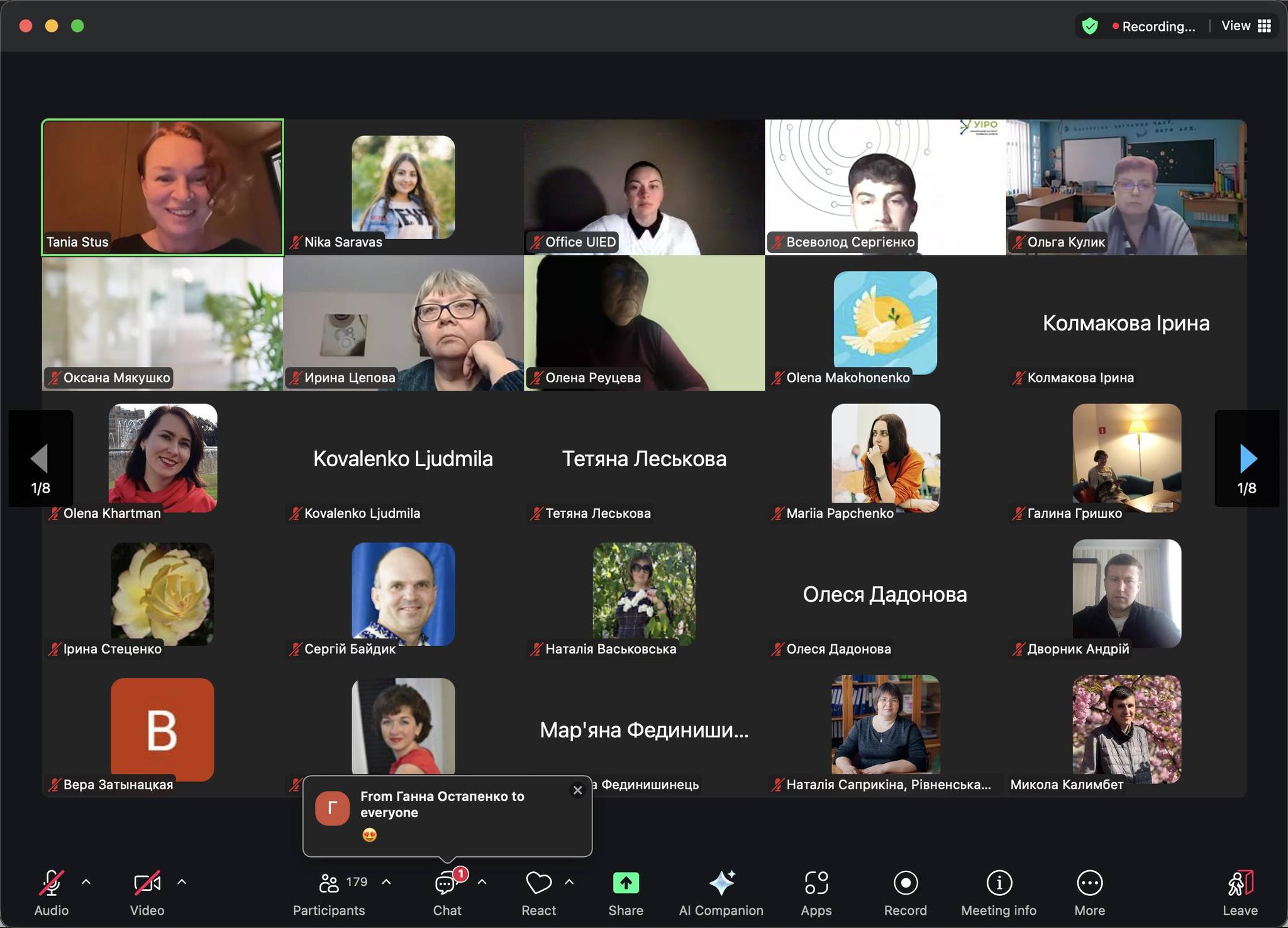Expand the chevron beside React
Screen dimensions: 1288x928
pos(569,882)
